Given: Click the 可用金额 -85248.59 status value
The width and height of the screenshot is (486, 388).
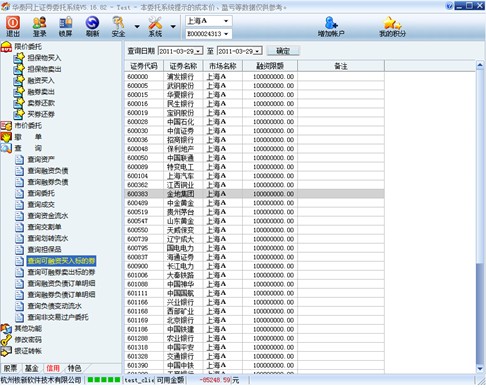Looking at the screenshot, I should point(215,380).
